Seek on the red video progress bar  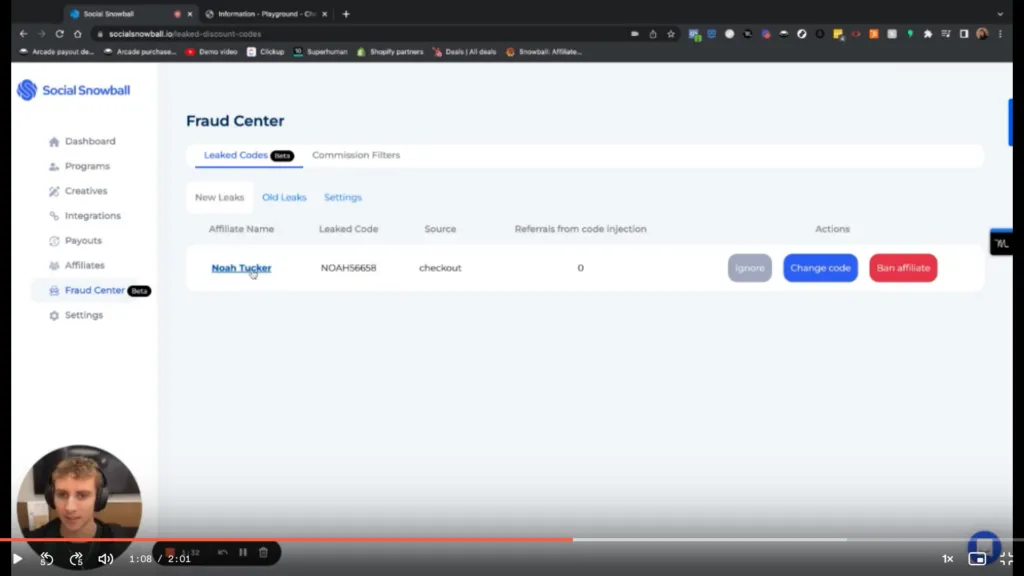(287, 539)
